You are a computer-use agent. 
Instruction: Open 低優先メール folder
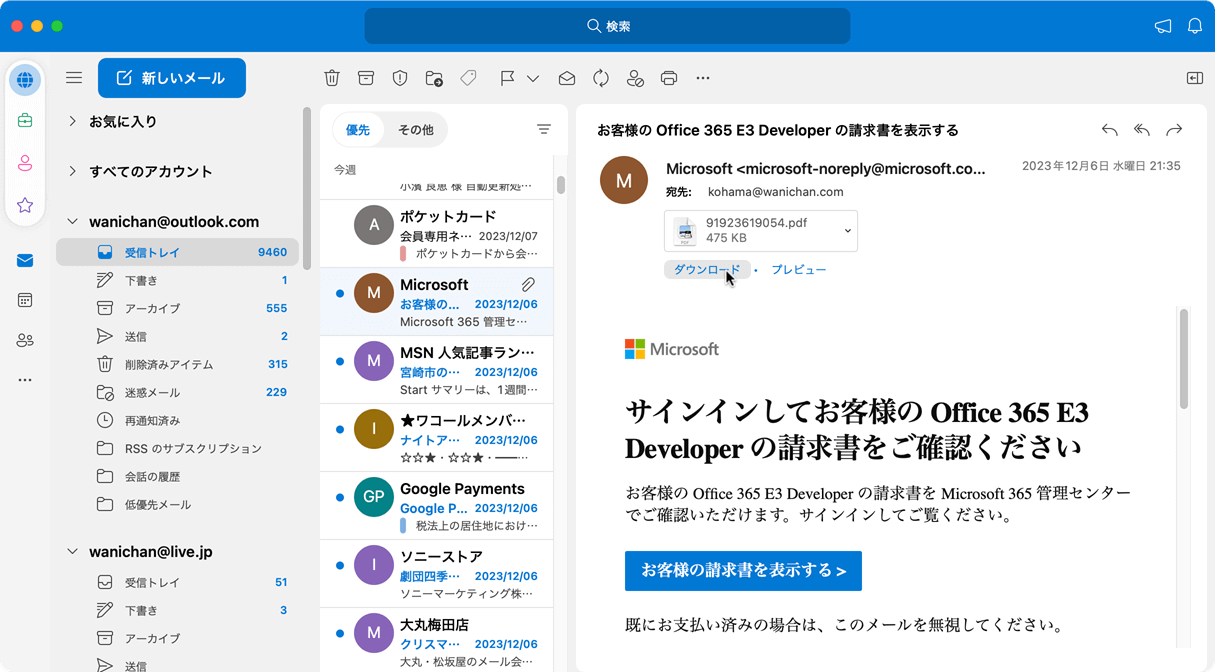(176, 505)
